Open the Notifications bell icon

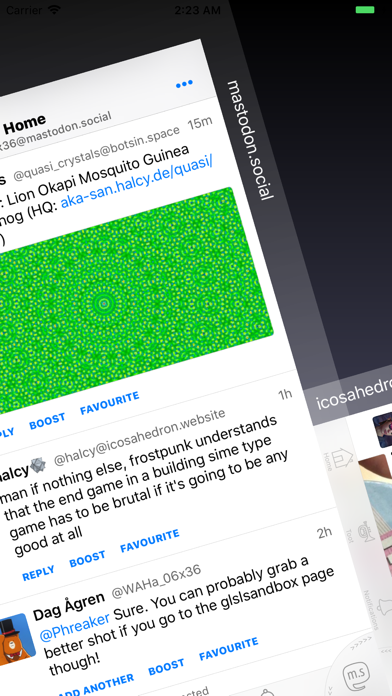383,605
